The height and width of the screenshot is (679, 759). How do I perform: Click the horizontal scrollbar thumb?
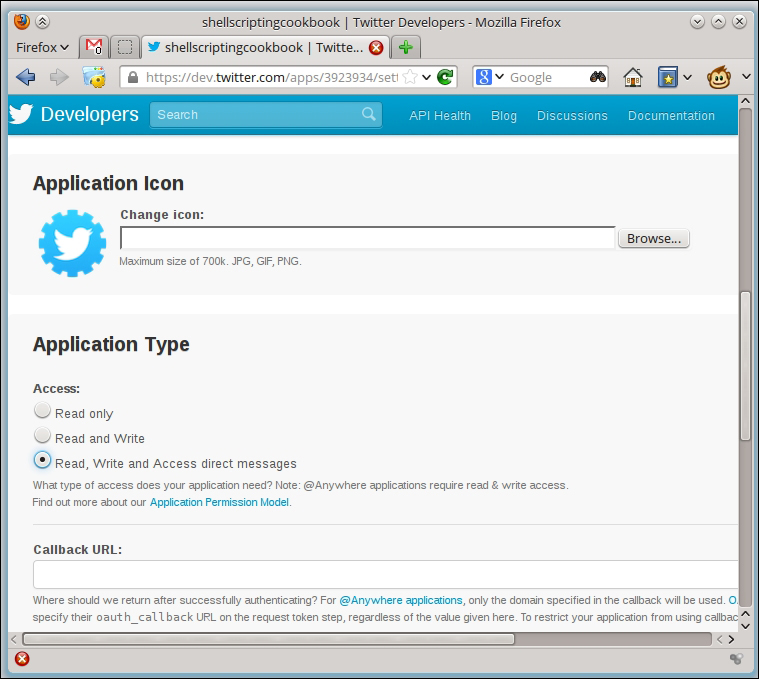tap(268, 639)
